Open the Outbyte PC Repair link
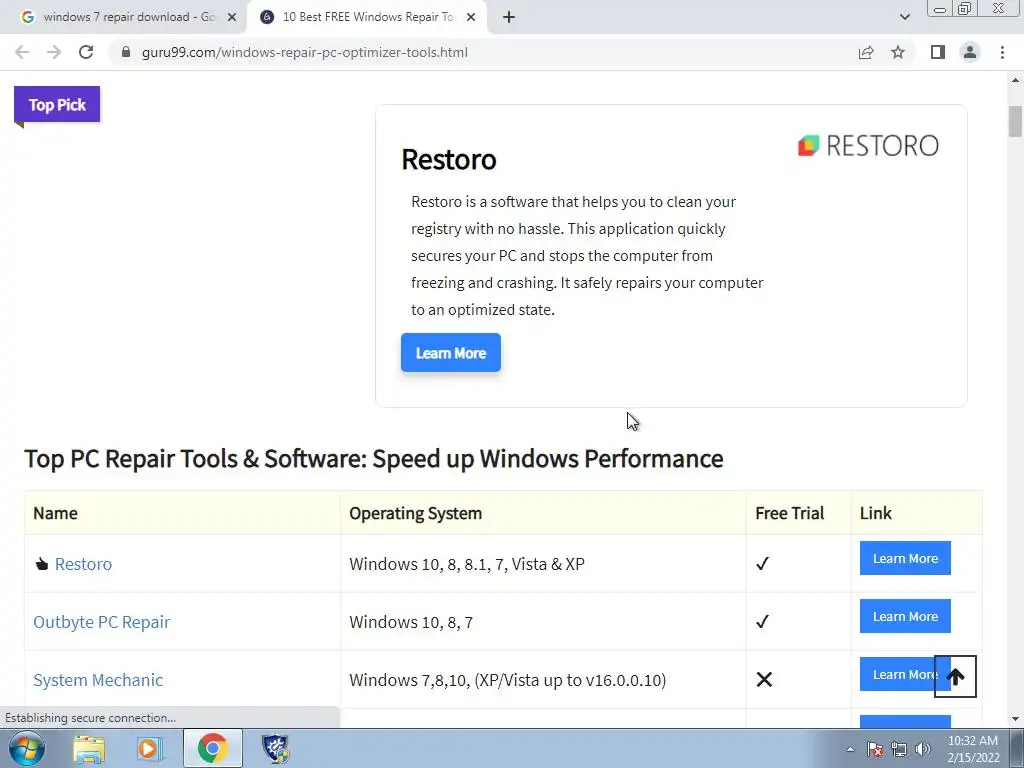Image resolution: width=1024 pixels, height=768 pixels. tap(101, 622)
